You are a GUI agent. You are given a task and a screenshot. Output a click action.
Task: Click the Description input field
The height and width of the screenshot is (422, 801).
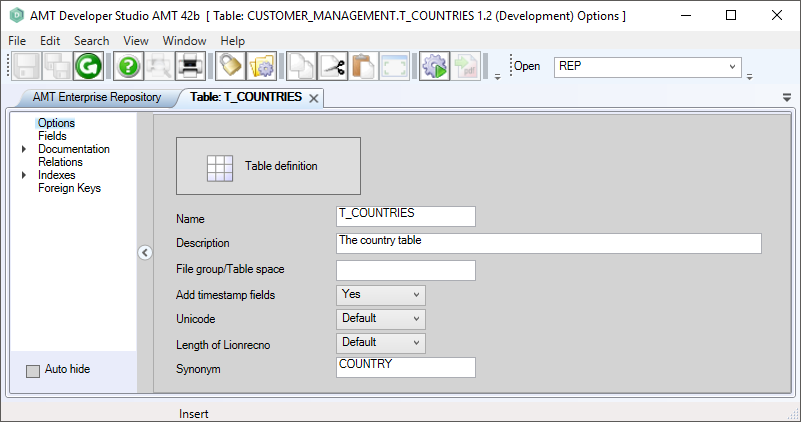click(549, 243)
